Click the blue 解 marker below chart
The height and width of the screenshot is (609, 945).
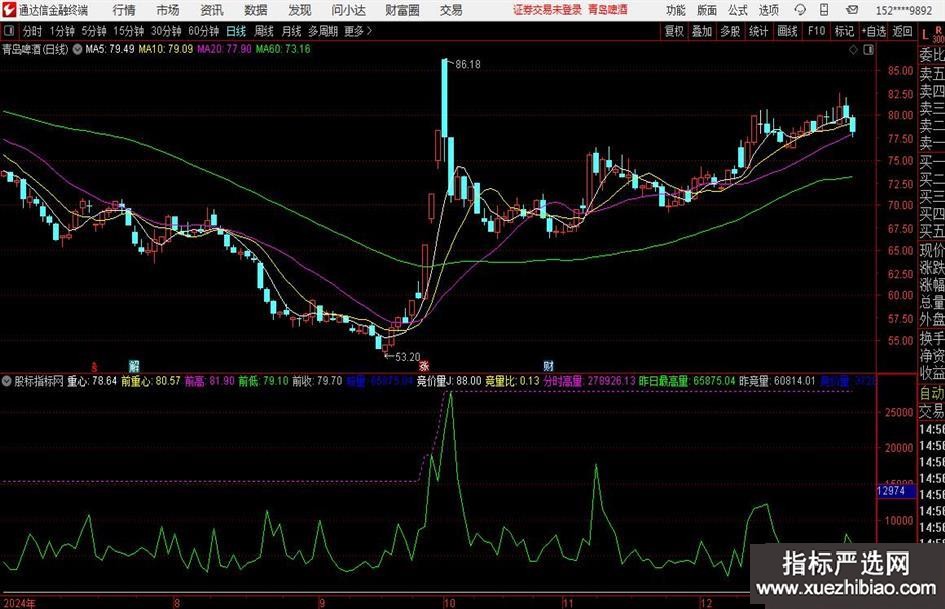coord(134,365)
